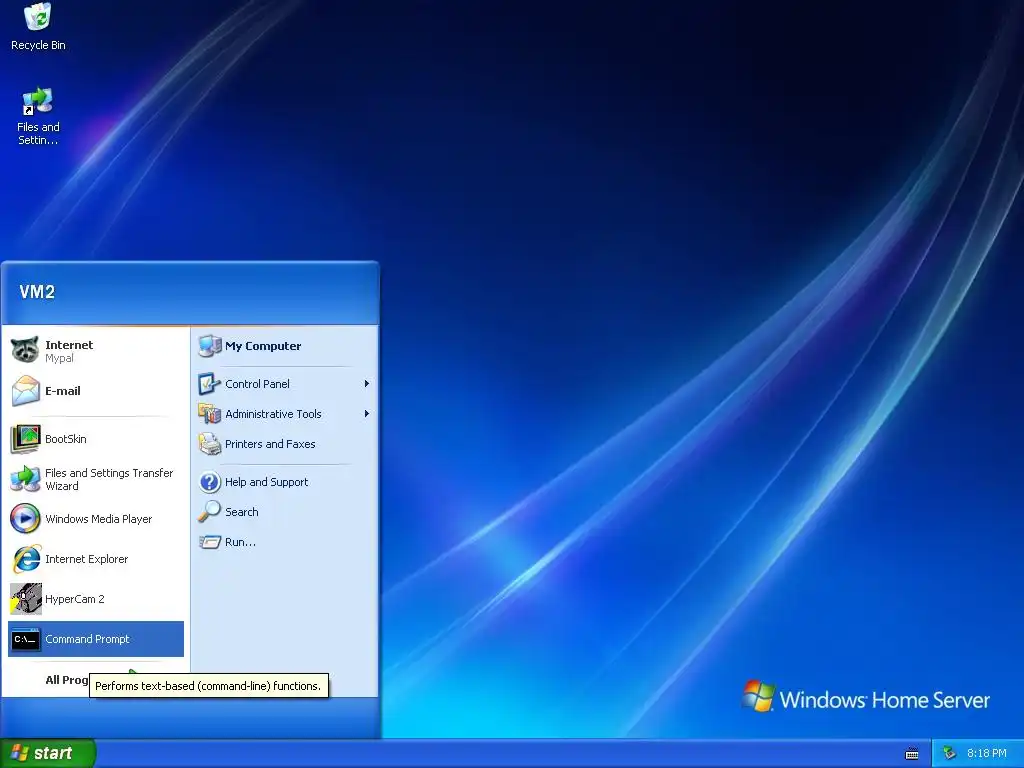Launch the Mypal raccoon Internet icon
1024x768 pixels.
[25, 351]
